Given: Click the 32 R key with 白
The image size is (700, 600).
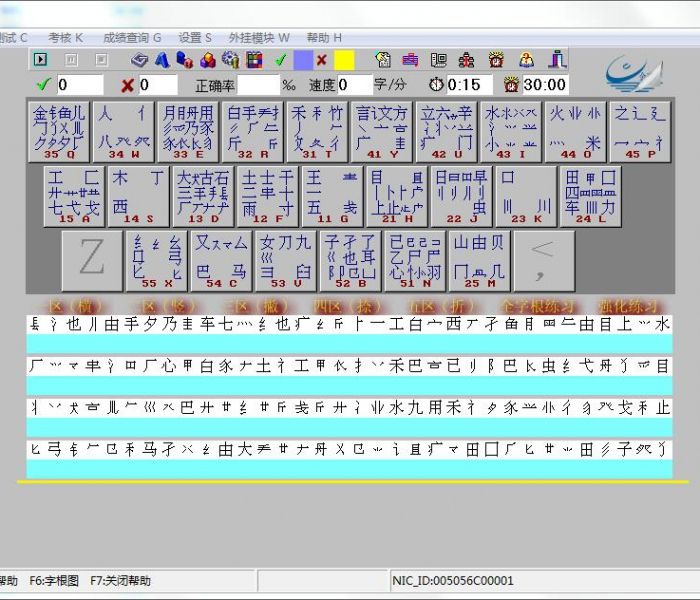Looking at the screenshot, I should click(253, 131).
